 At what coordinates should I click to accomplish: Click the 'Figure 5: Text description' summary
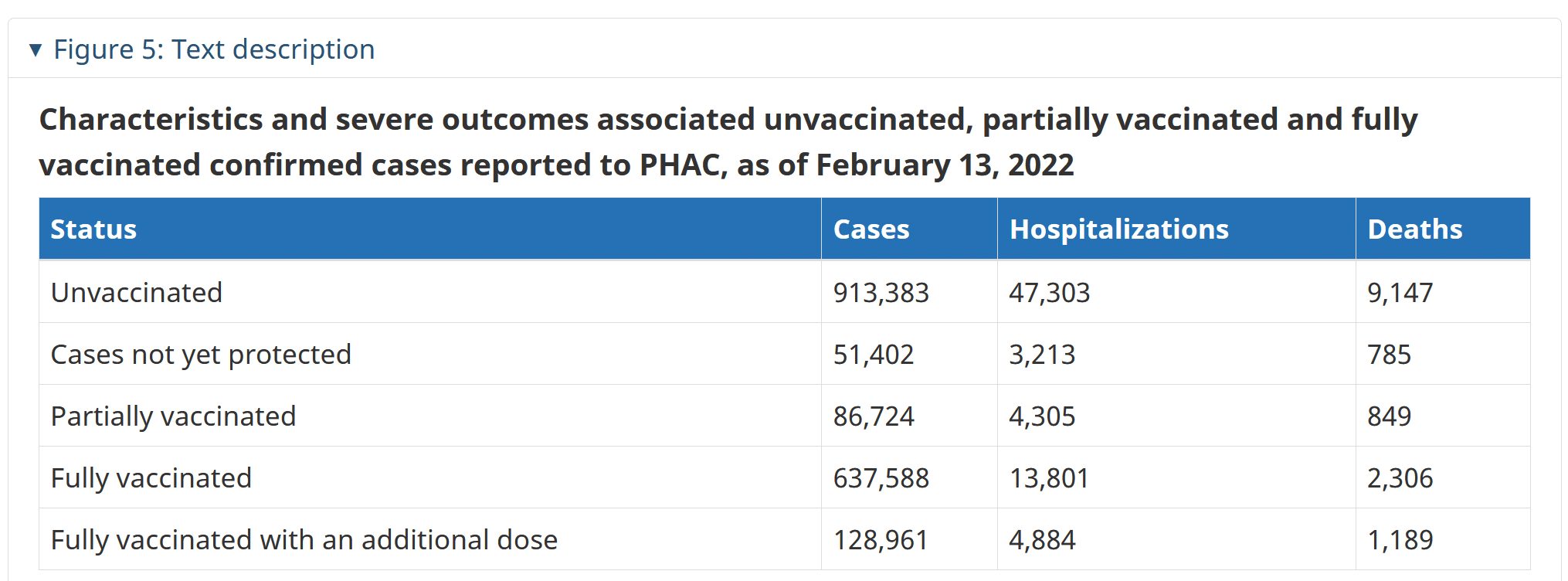(214, 49)
